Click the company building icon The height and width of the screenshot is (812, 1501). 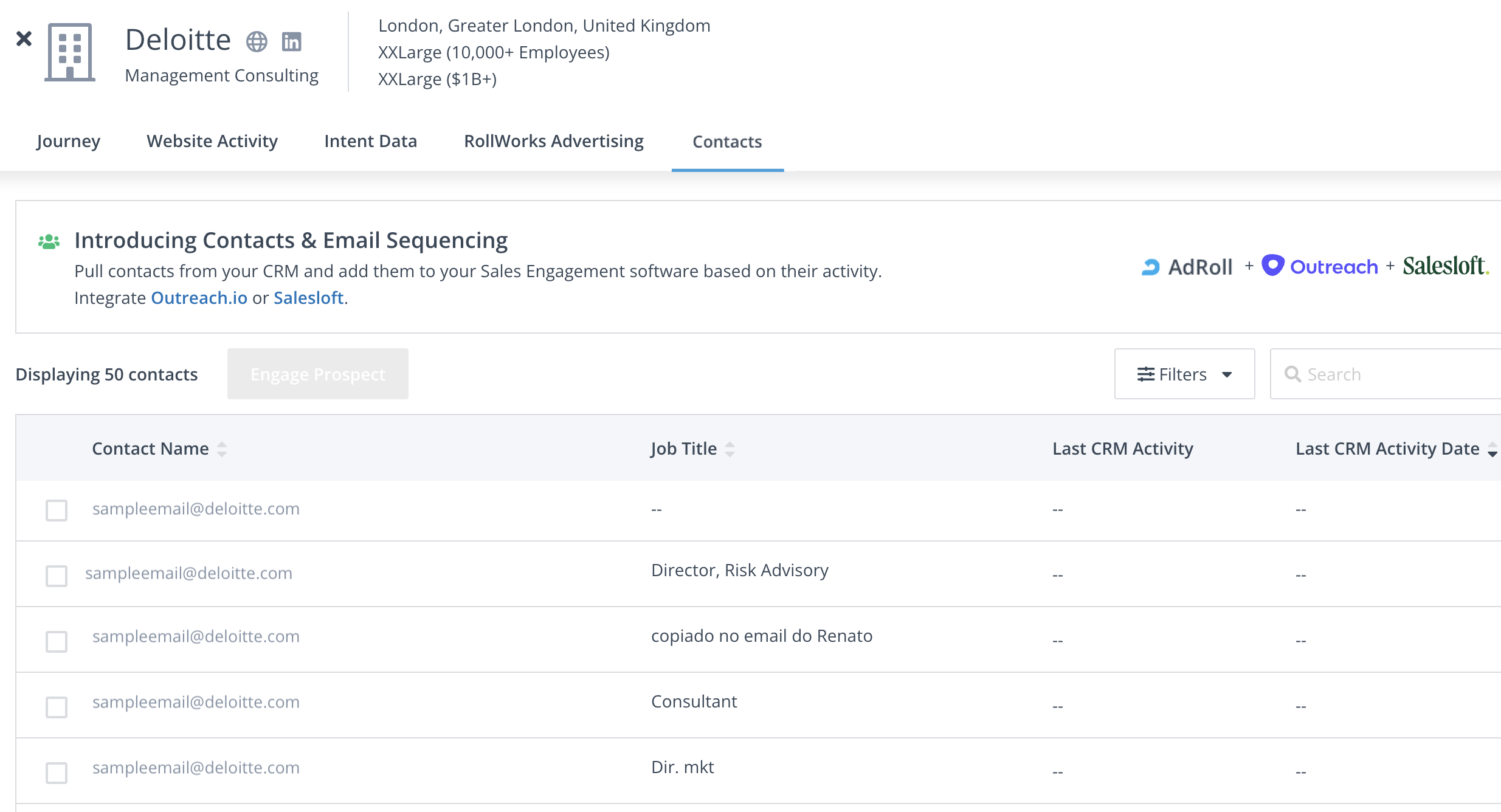click(x=70, y=52)
